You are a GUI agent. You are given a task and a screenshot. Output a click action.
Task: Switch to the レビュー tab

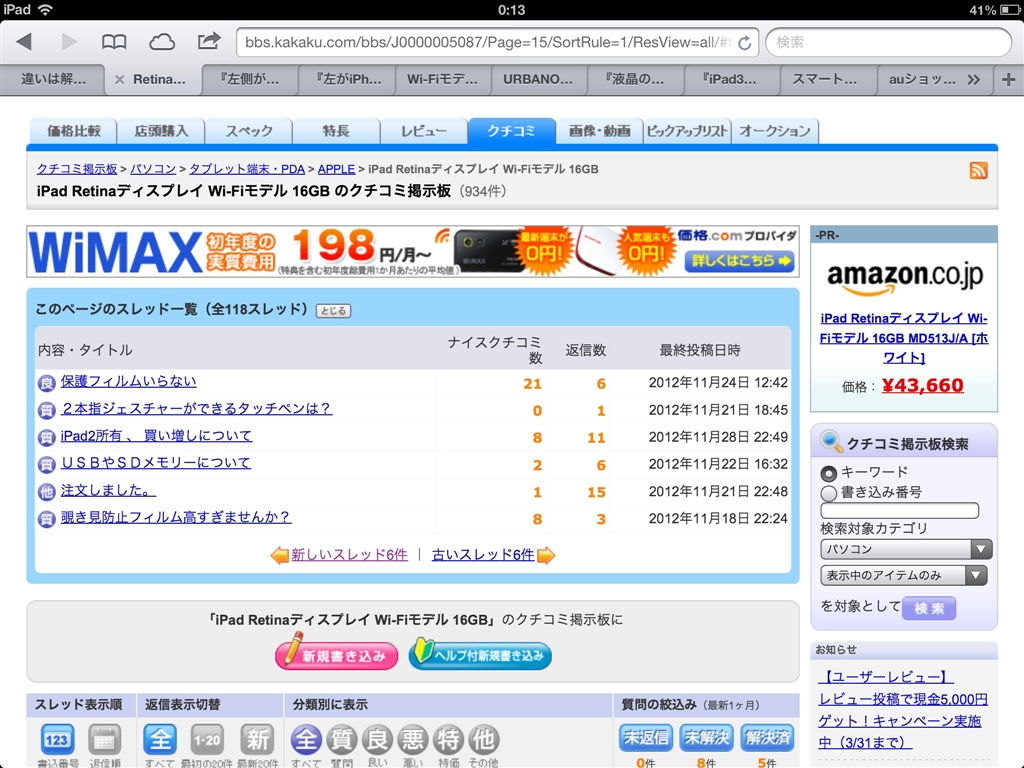tap(424, 131)
